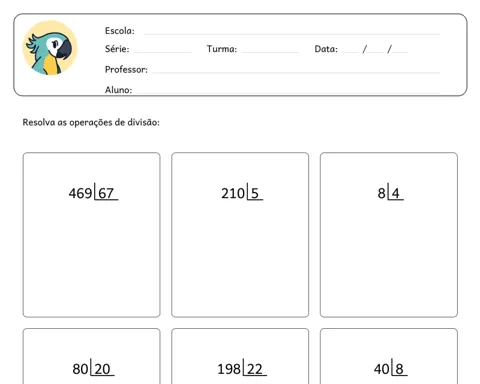The image size is (480, 384).
Task: Click the Data label text
Action: click(x=326, y=49)
